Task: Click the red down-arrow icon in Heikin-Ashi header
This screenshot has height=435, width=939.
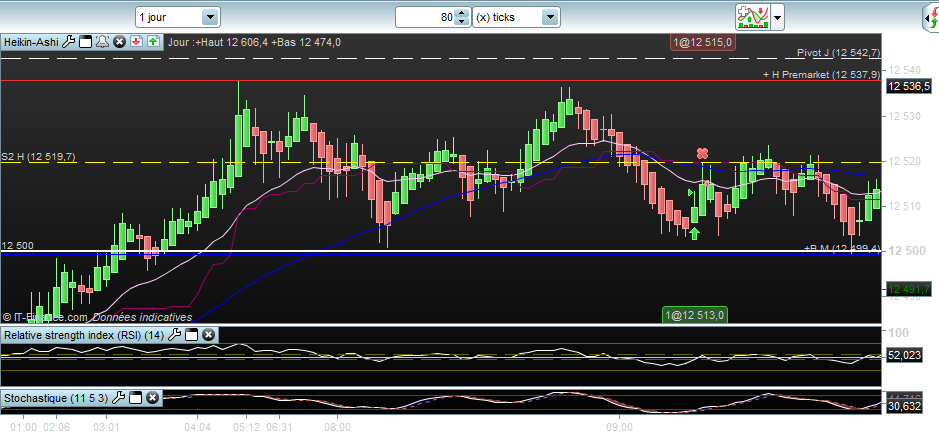Action: coord(137,42)
